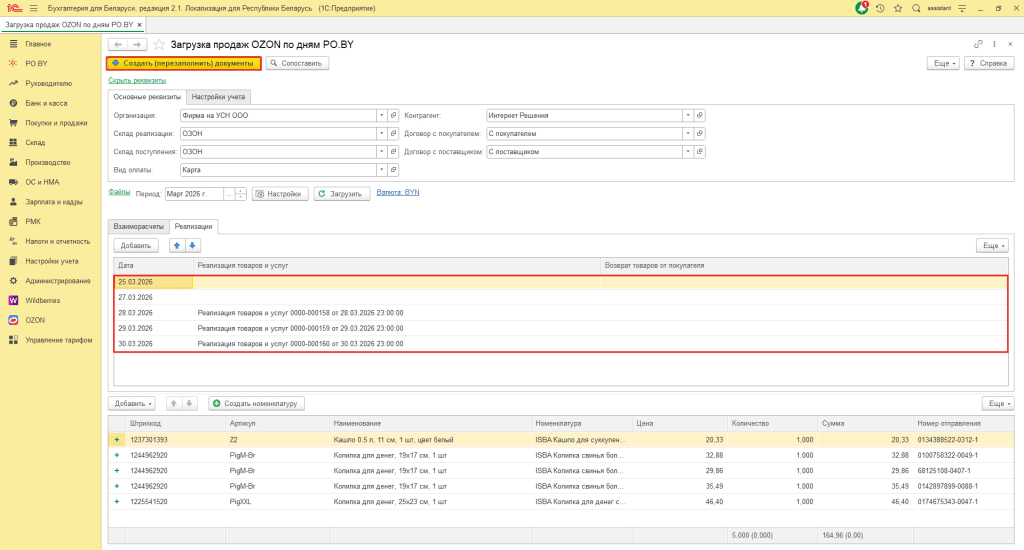Open the Файлы link
1024x550 pixels.
119,192
